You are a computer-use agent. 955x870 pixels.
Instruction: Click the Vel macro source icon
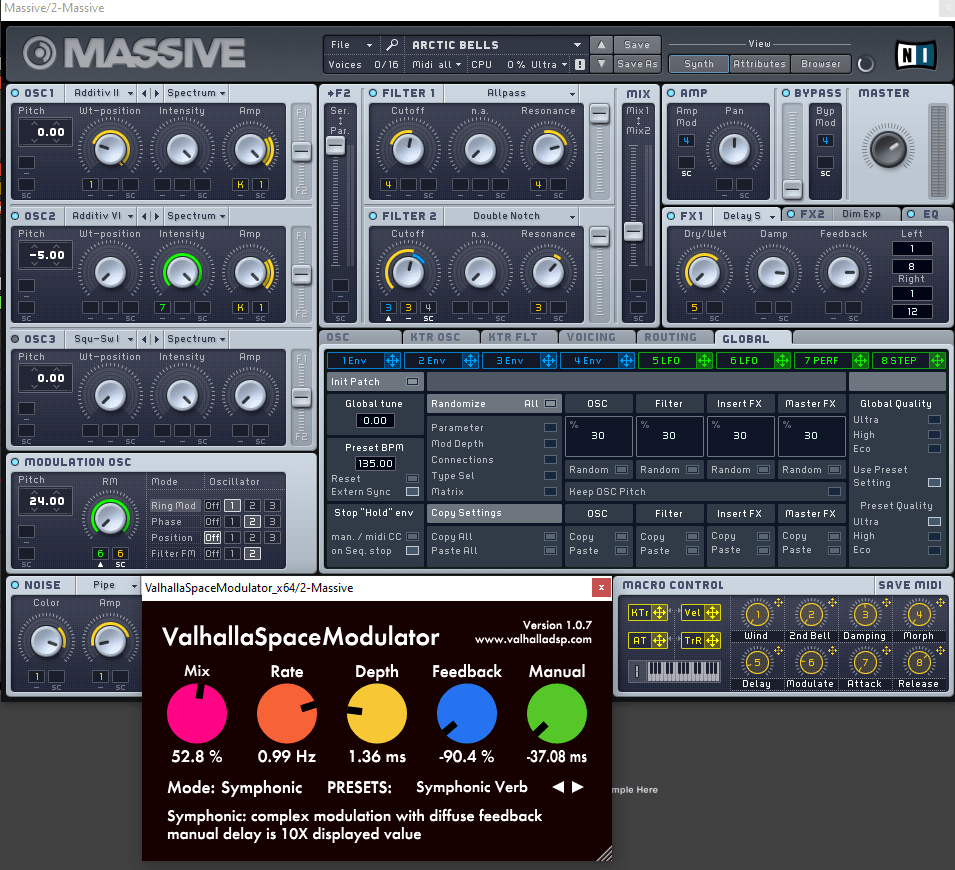692,613
